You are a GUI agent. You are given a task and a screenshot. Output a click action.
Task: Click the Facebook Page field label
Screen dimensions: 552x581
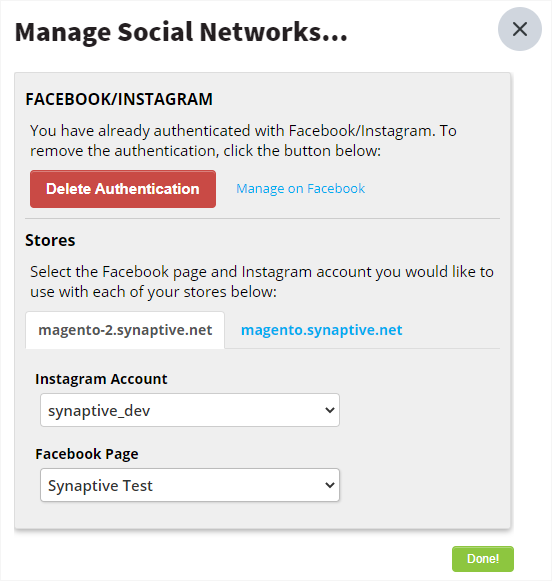click(87, 454)
